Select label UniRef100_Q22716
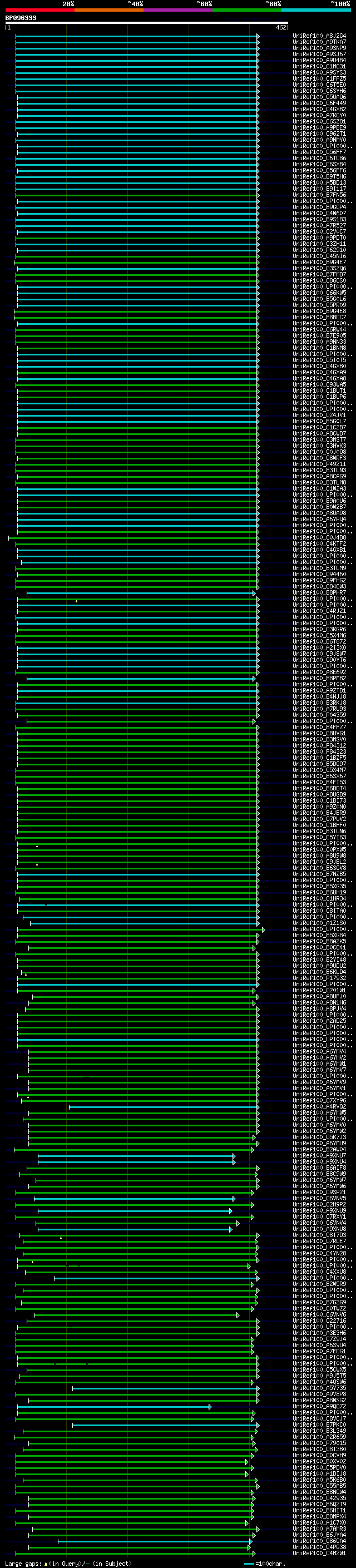356x1568 pixels. 319,1320
